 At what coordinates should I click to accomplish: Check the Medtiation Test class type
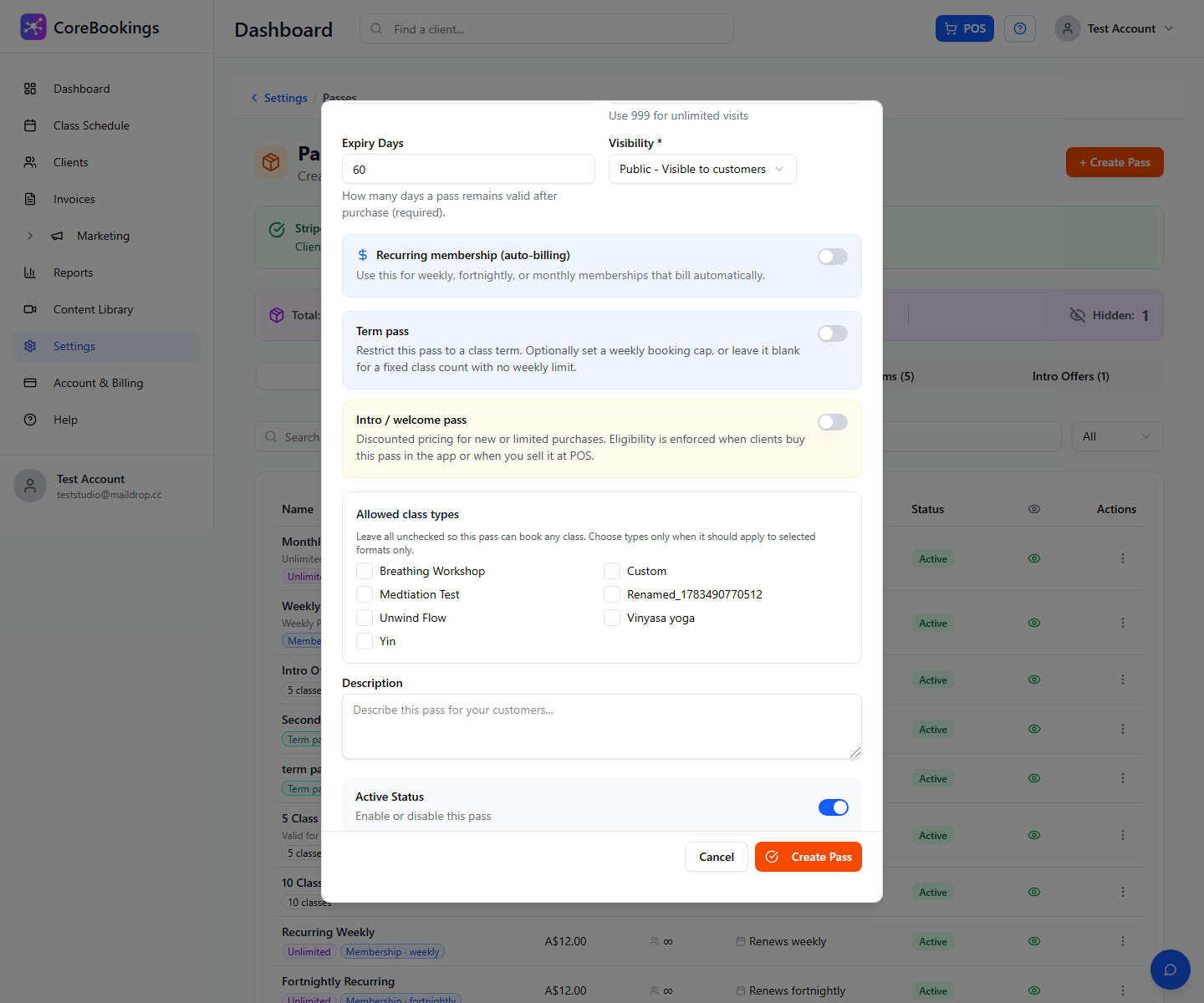point(365,594)
